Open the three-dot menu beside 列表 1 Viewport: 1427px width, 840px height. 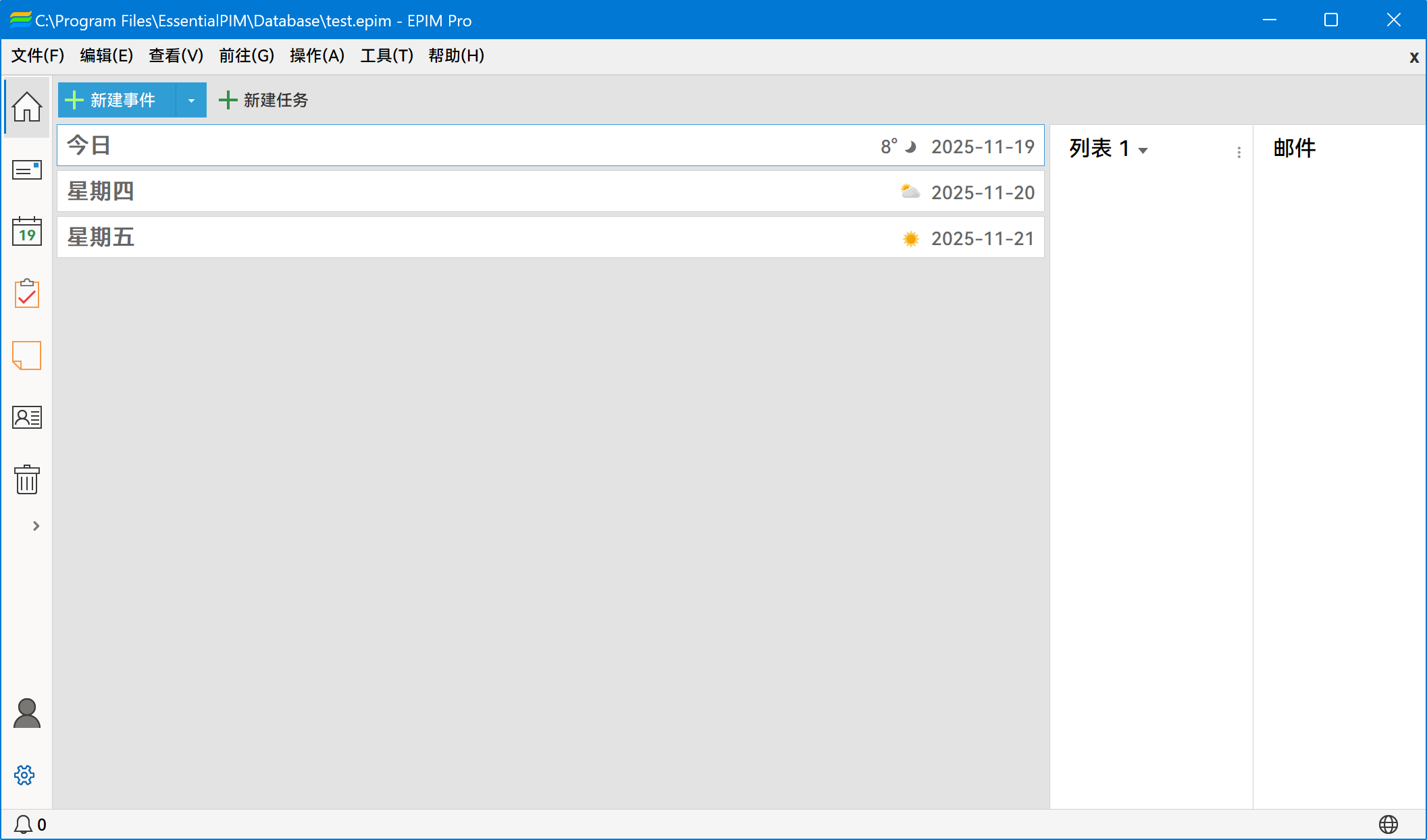1239,153
